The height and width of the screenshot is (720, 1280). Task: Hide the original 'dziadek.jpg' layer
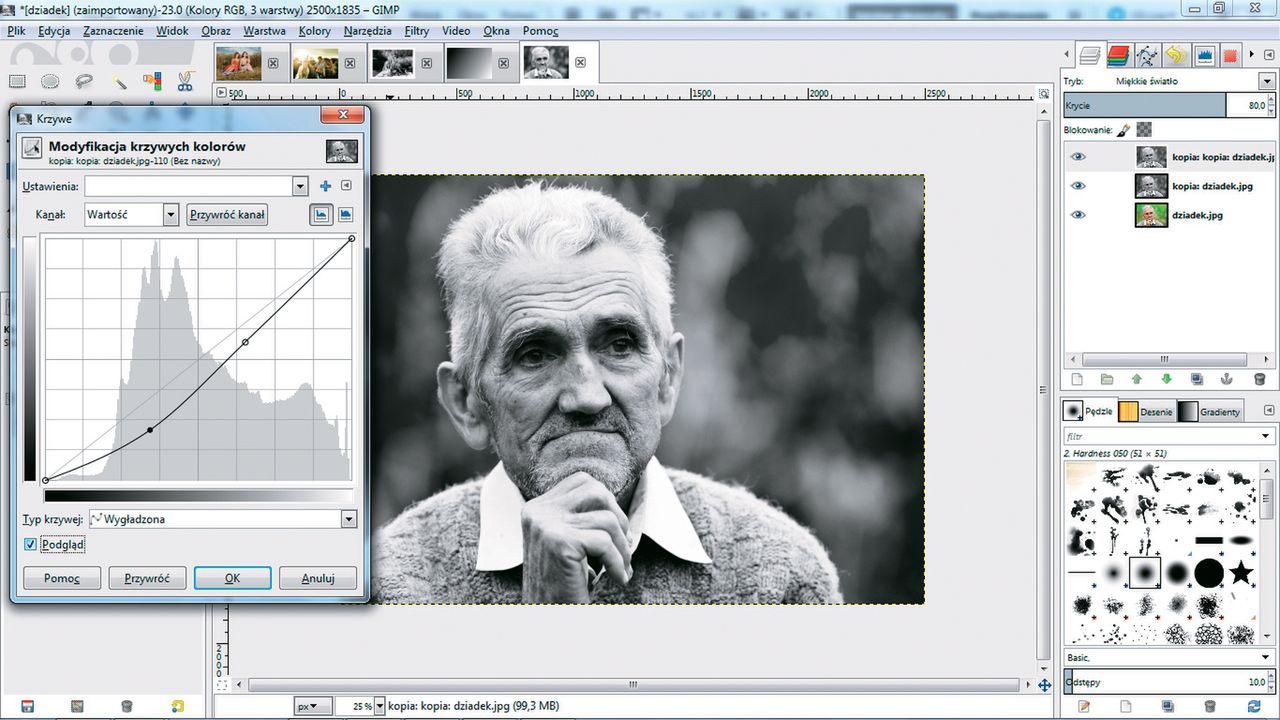pos(1078,215)
